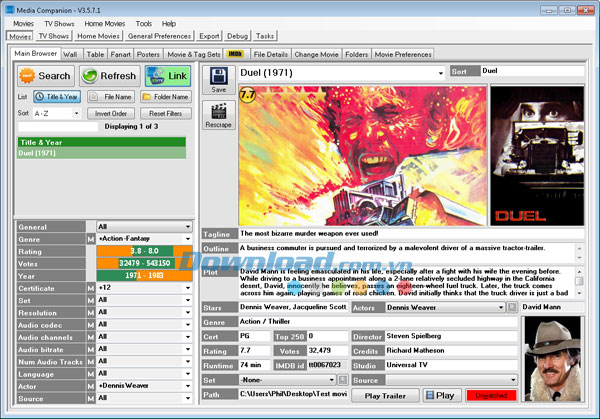The width and height of the screenshot is (600, 419).
Task: Toggle the M button beside Genre filter
Action: (x=91, y=239)
